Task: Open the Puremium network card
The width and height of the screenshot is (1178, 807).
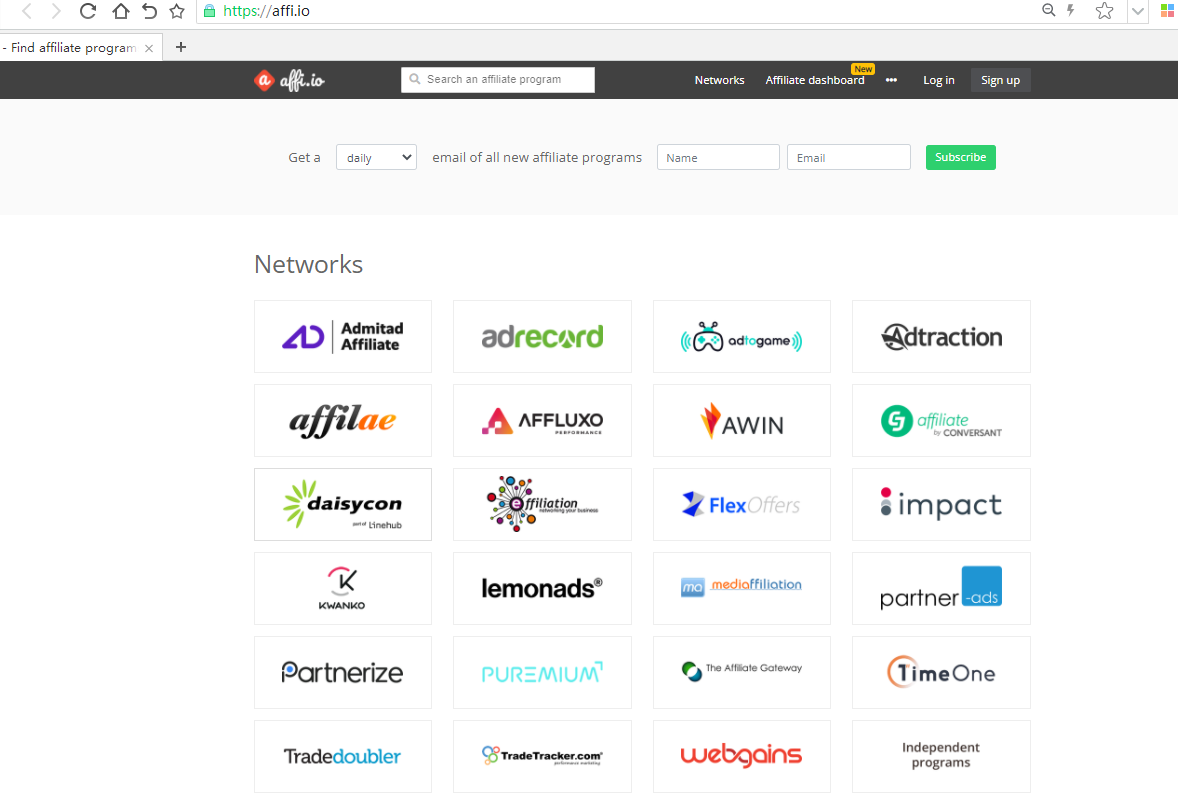Action: pos(542,672)
